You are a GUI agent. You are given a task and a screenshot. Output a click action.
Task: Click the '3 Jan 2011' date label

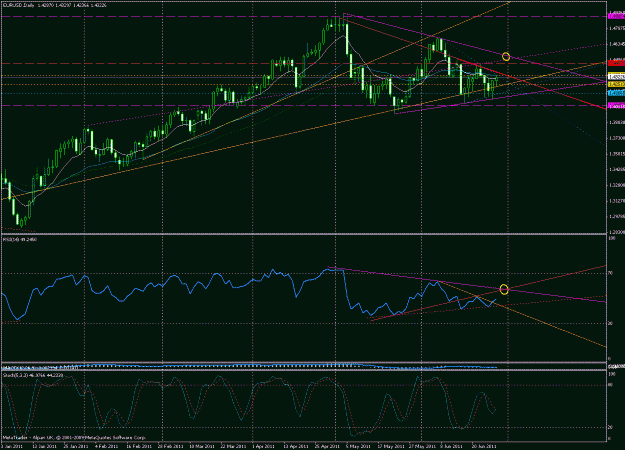12,446
